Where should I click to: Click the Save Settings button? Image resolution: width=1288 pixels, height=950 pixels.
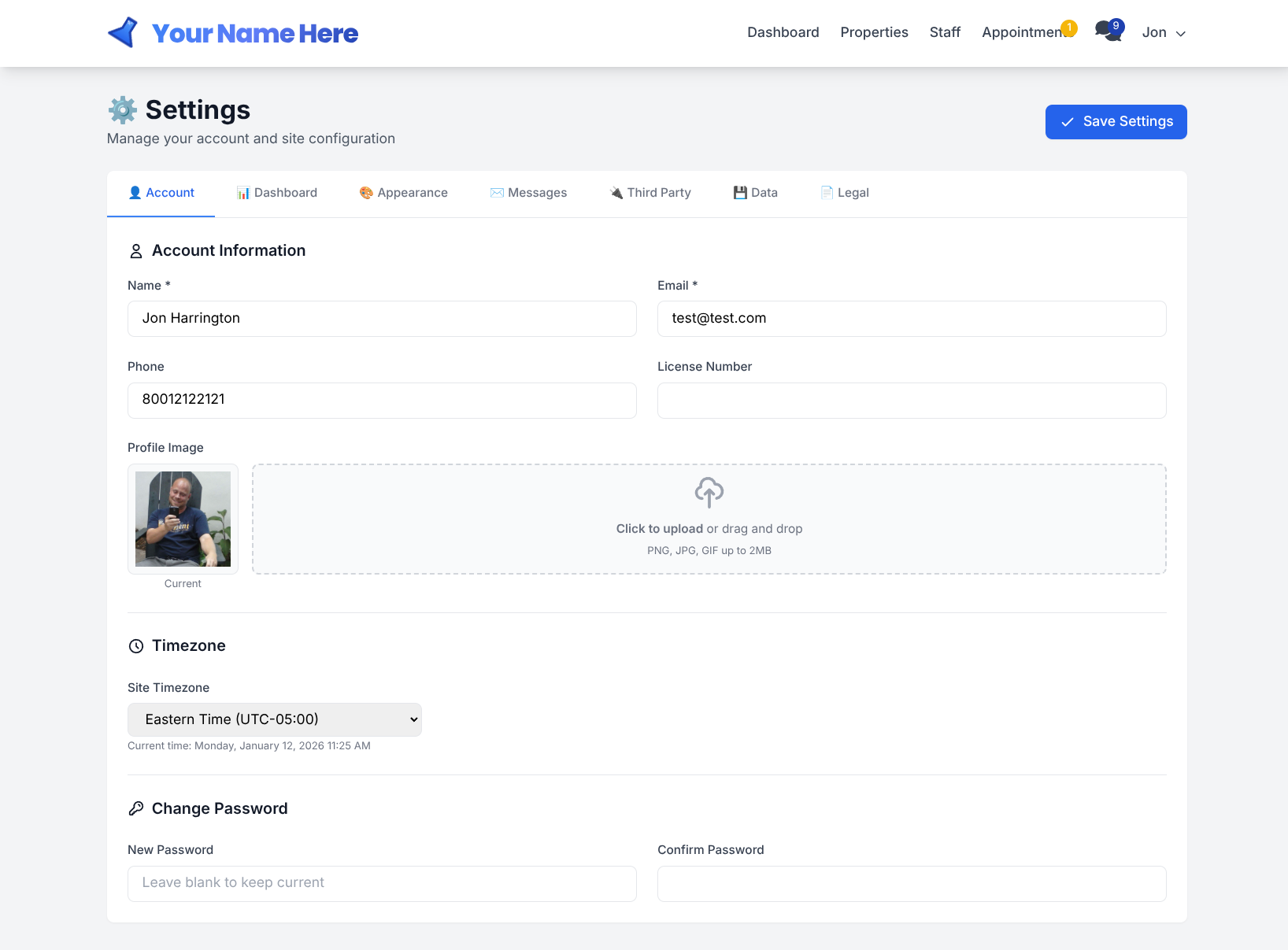pos(1116,121)
